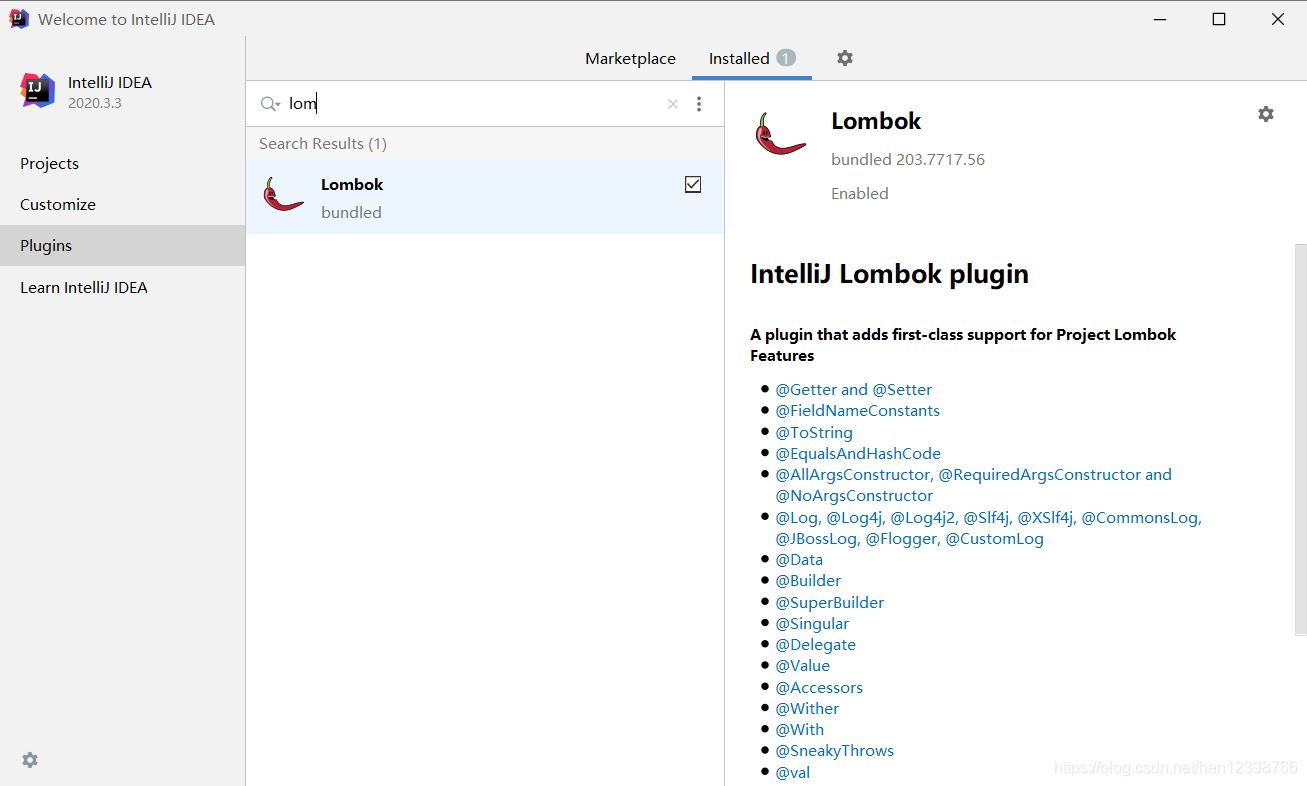Click the IntelliJ IDEA title bar icon

(x=19, y=19)
